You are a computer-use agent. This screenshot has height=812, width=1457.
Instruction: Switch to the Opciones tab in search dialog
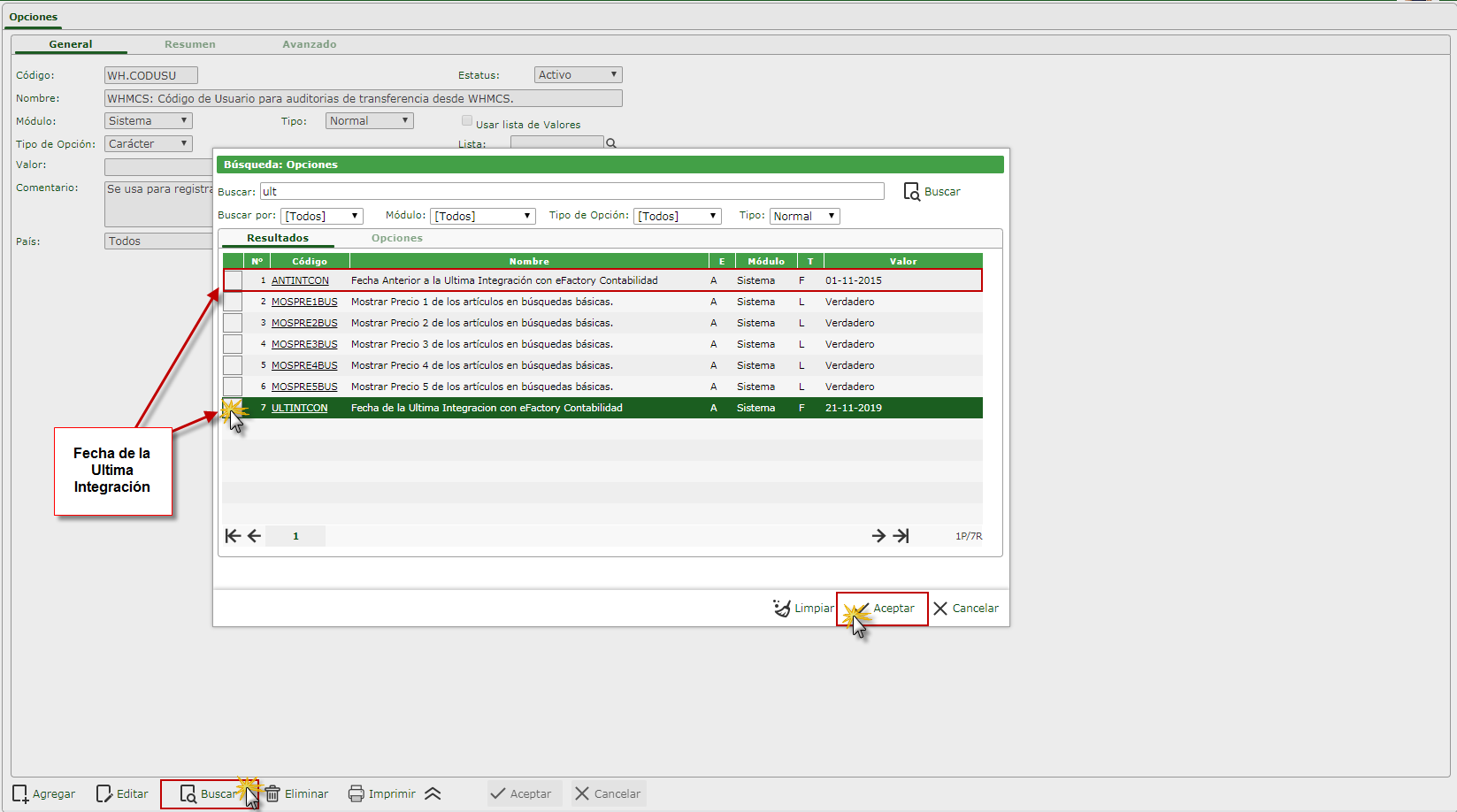coord(396,238)
